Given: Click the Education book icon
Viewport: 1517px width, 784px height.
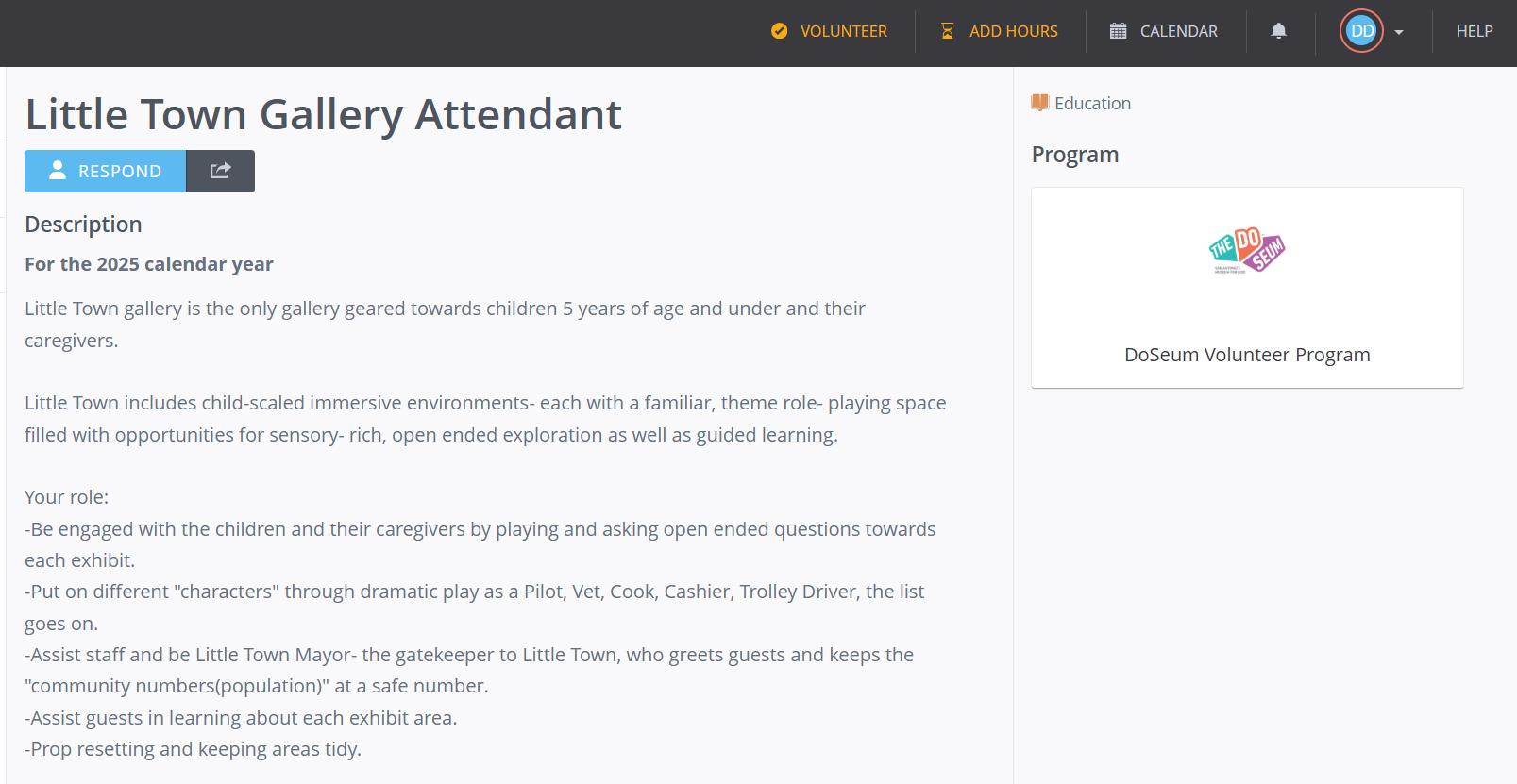Looking at the screenshot, I should (1039, 103).
